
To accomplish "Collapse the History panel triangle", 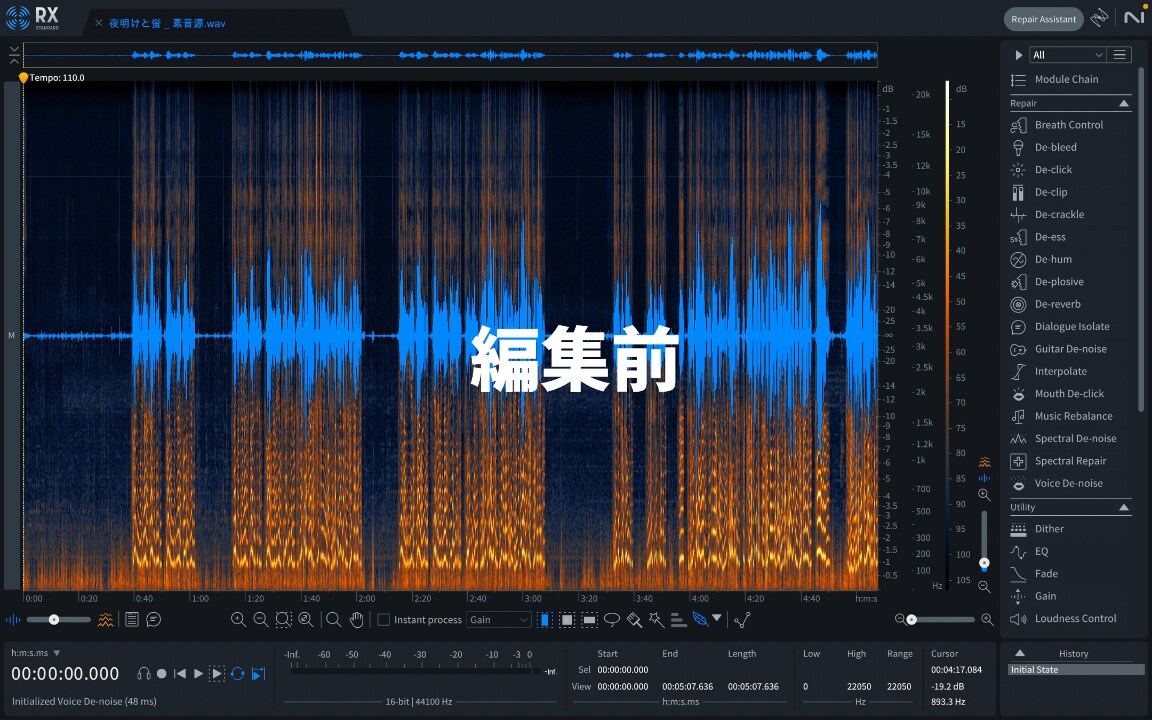I will coord(1020,653).
